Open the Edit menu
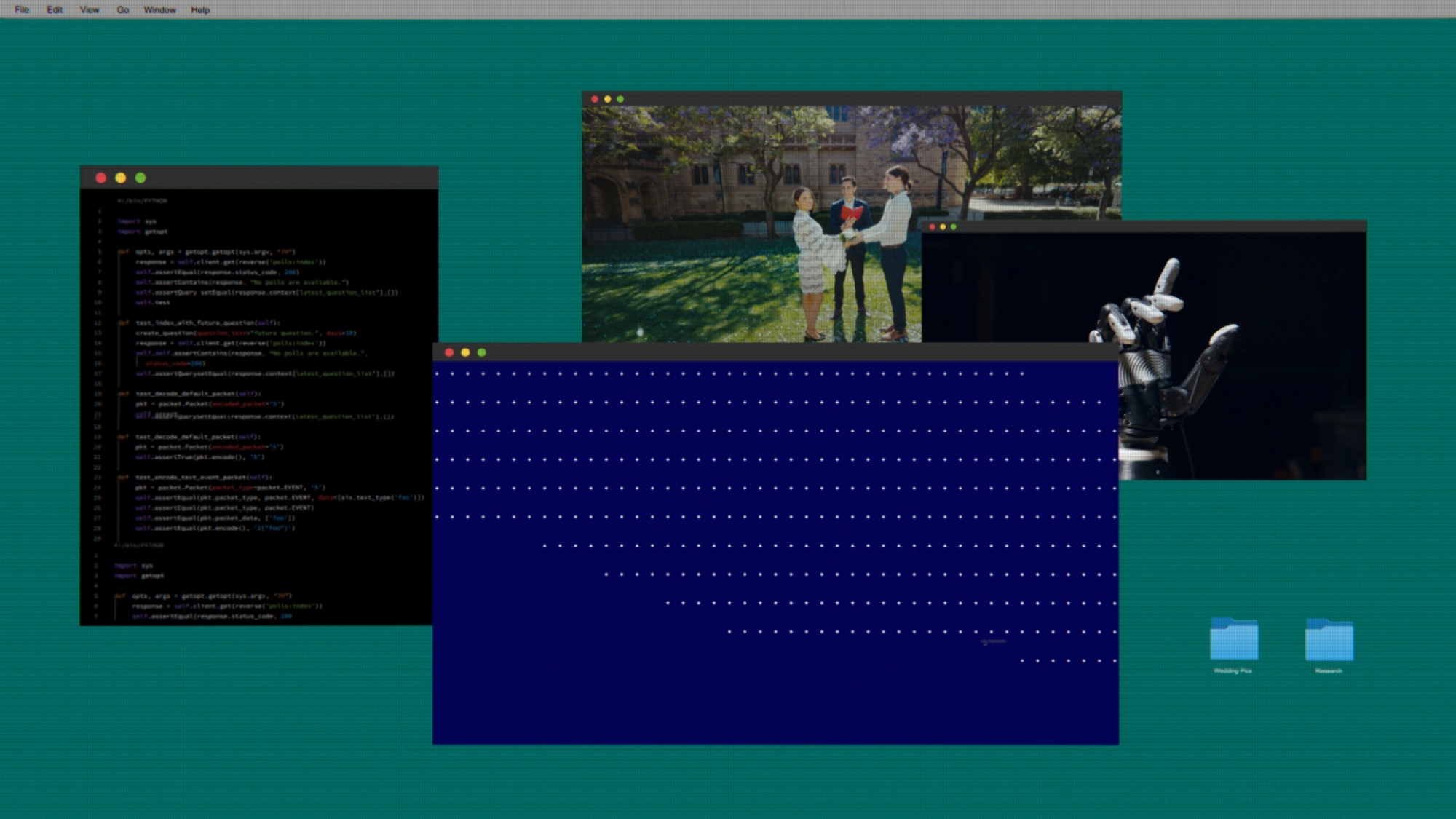This screenshot has height=819, width=1456. click(x=55, y=9)
